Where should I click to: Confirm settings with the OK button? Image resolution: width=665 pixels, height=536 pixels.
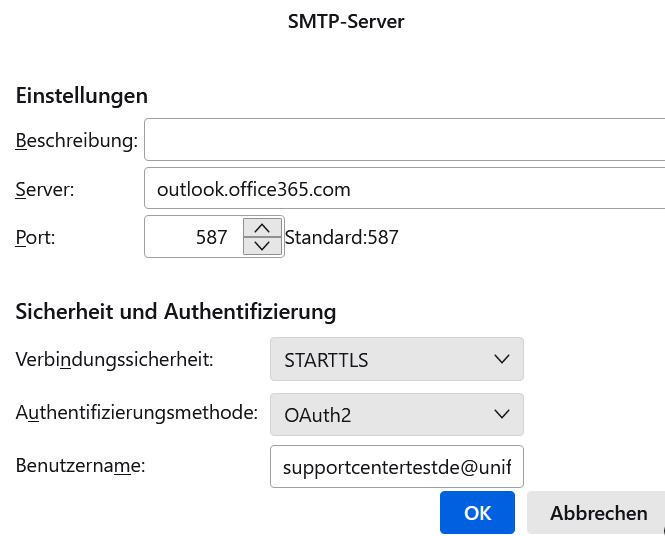477,513
